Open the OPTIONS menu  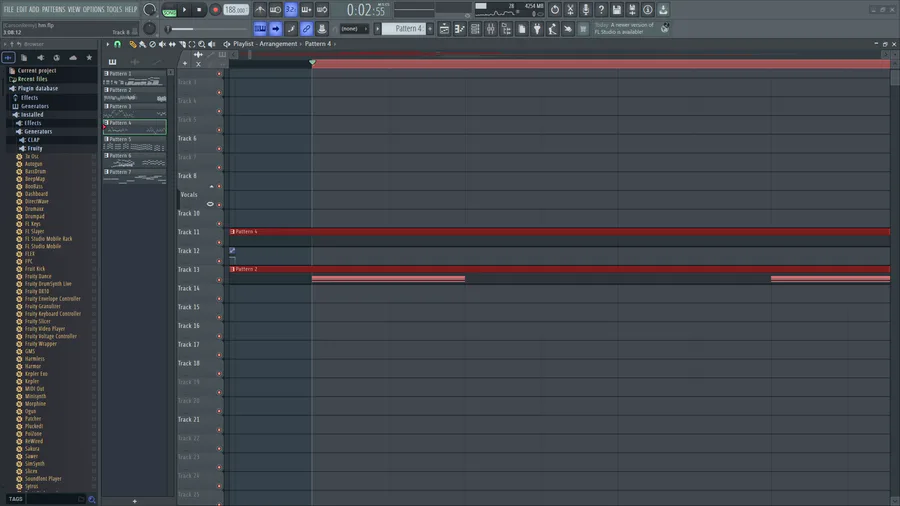94,9
